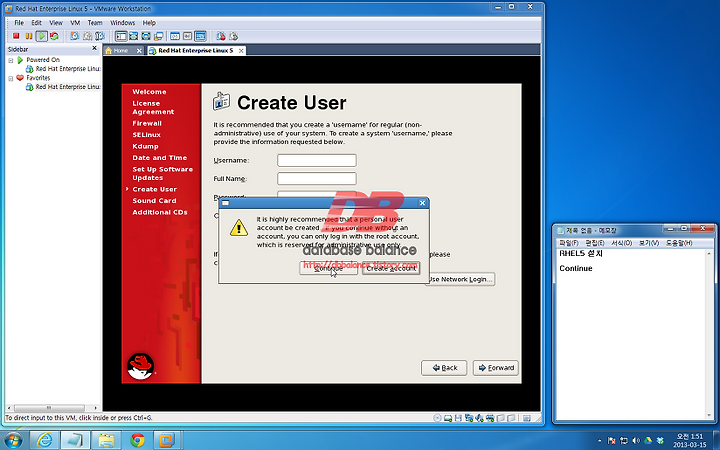
Task: Click the Create User badge icon
Action: click(221, 101)
